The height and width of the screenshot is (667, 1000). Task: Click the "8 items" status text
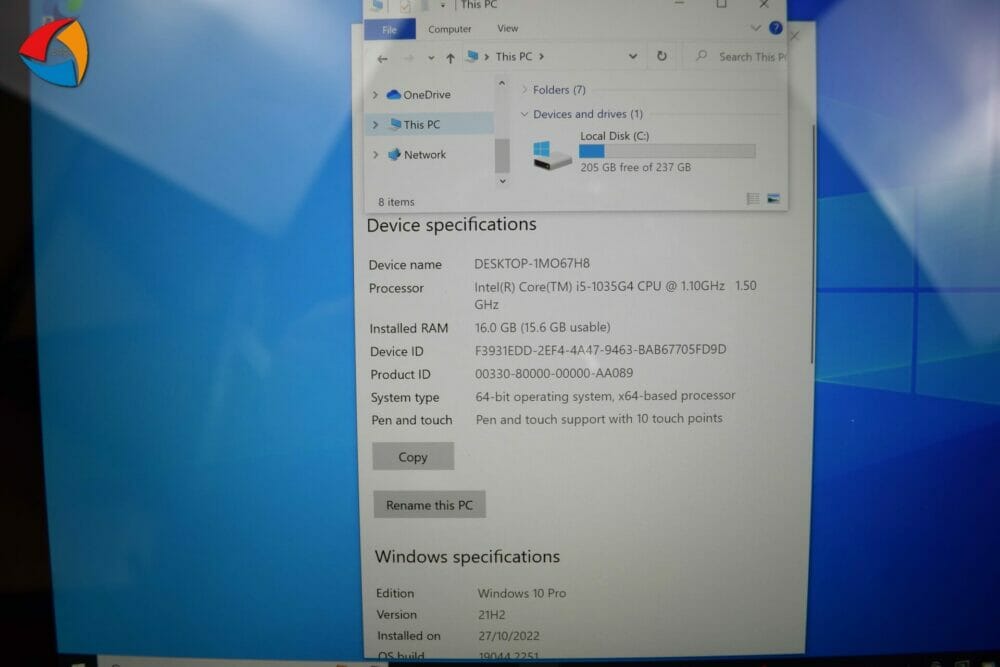[x=396, y=202]
